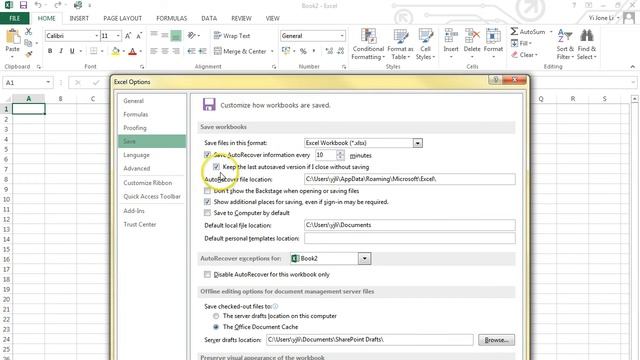640x360 pixels.
Task: Click the Copy icon in Clipboard group
Action: 28,43
